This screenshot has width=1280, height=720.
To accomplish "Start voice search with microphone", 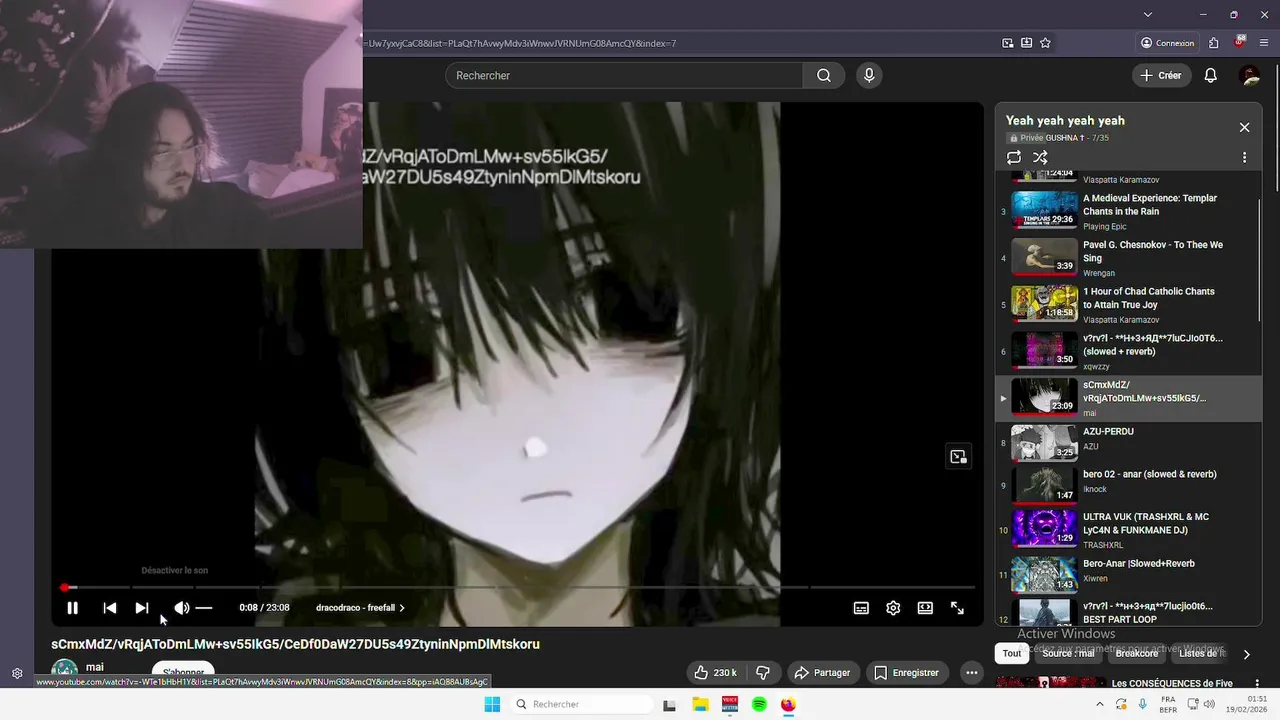I will coord(869,75).
